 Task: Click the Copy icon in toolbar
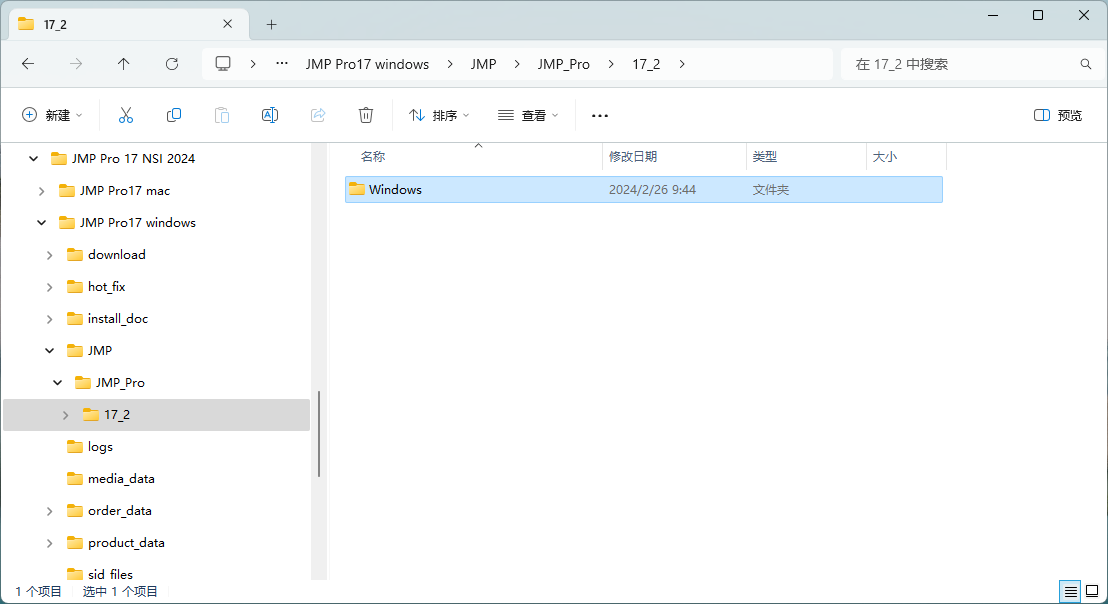pyautogui.click(x=174, y=115)
